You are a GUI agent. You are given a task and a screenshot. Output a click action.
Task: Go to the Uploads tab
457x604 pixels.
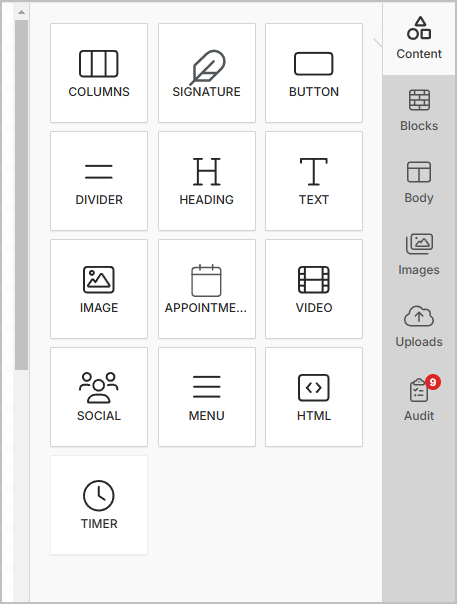pos(419,327)
